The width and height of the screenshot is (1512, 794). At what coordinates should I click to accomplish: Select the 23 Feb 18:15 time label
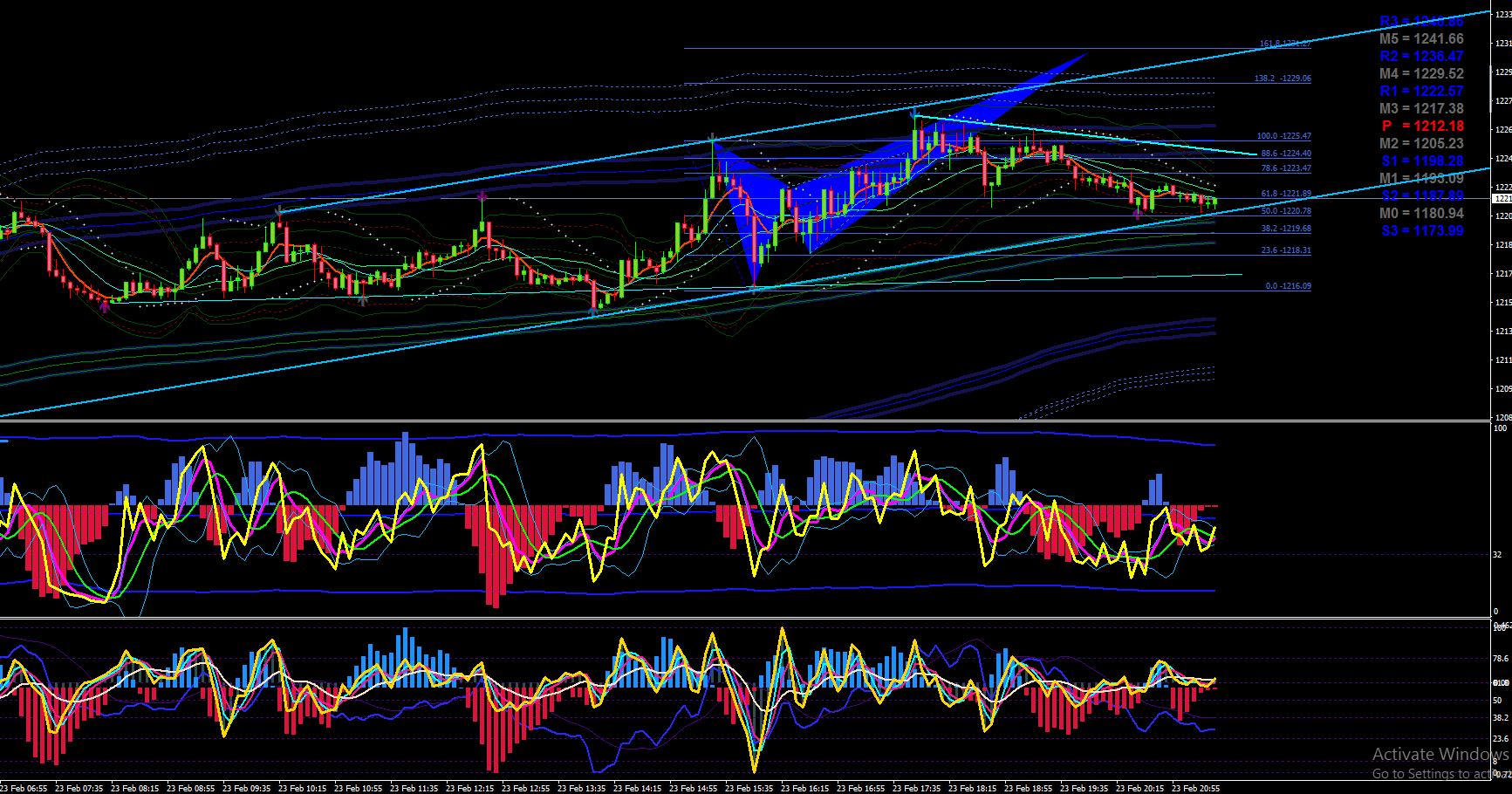tap(972, 788)
